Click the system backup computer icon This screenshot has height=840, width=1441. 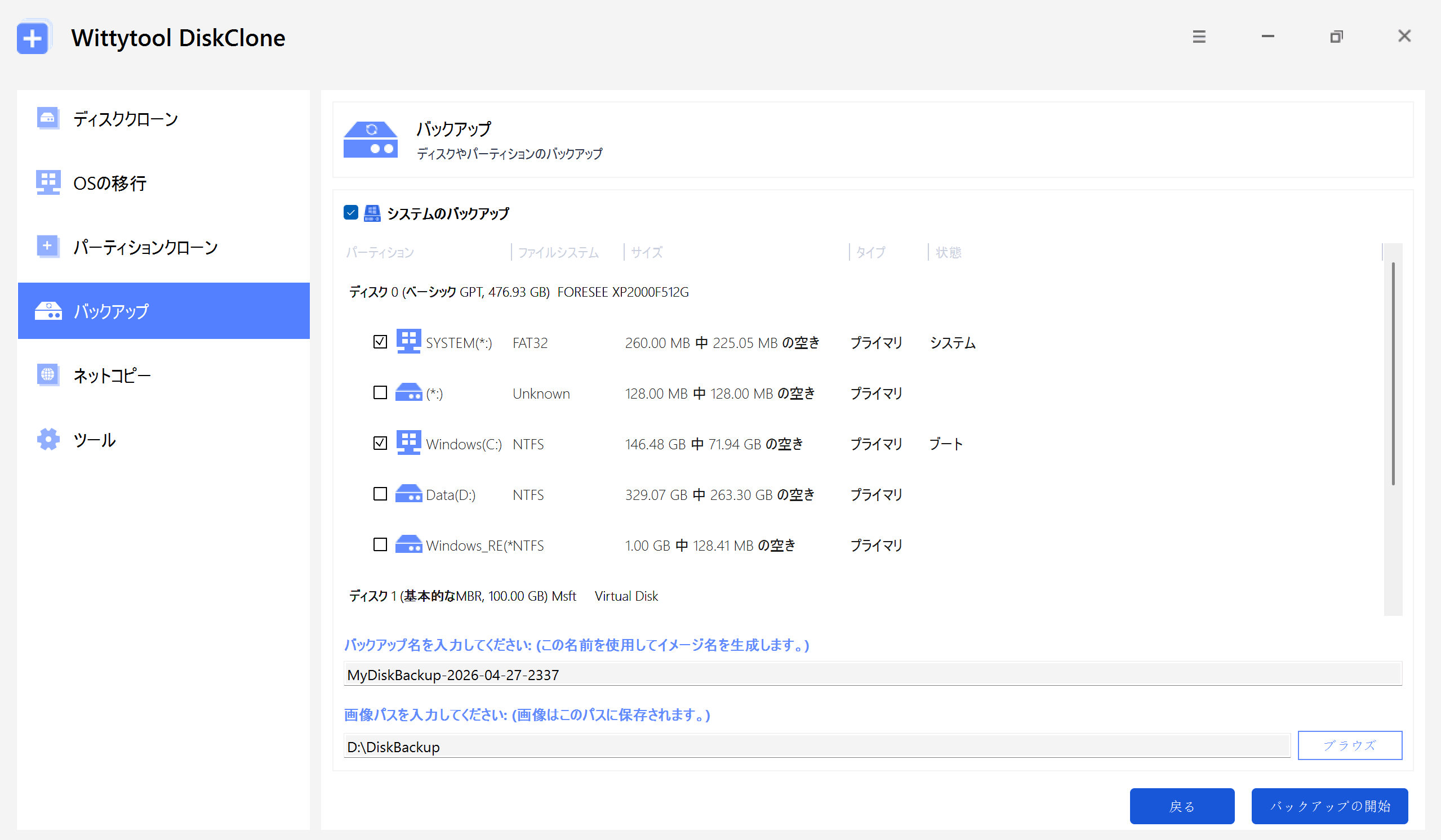pos(372,213)
